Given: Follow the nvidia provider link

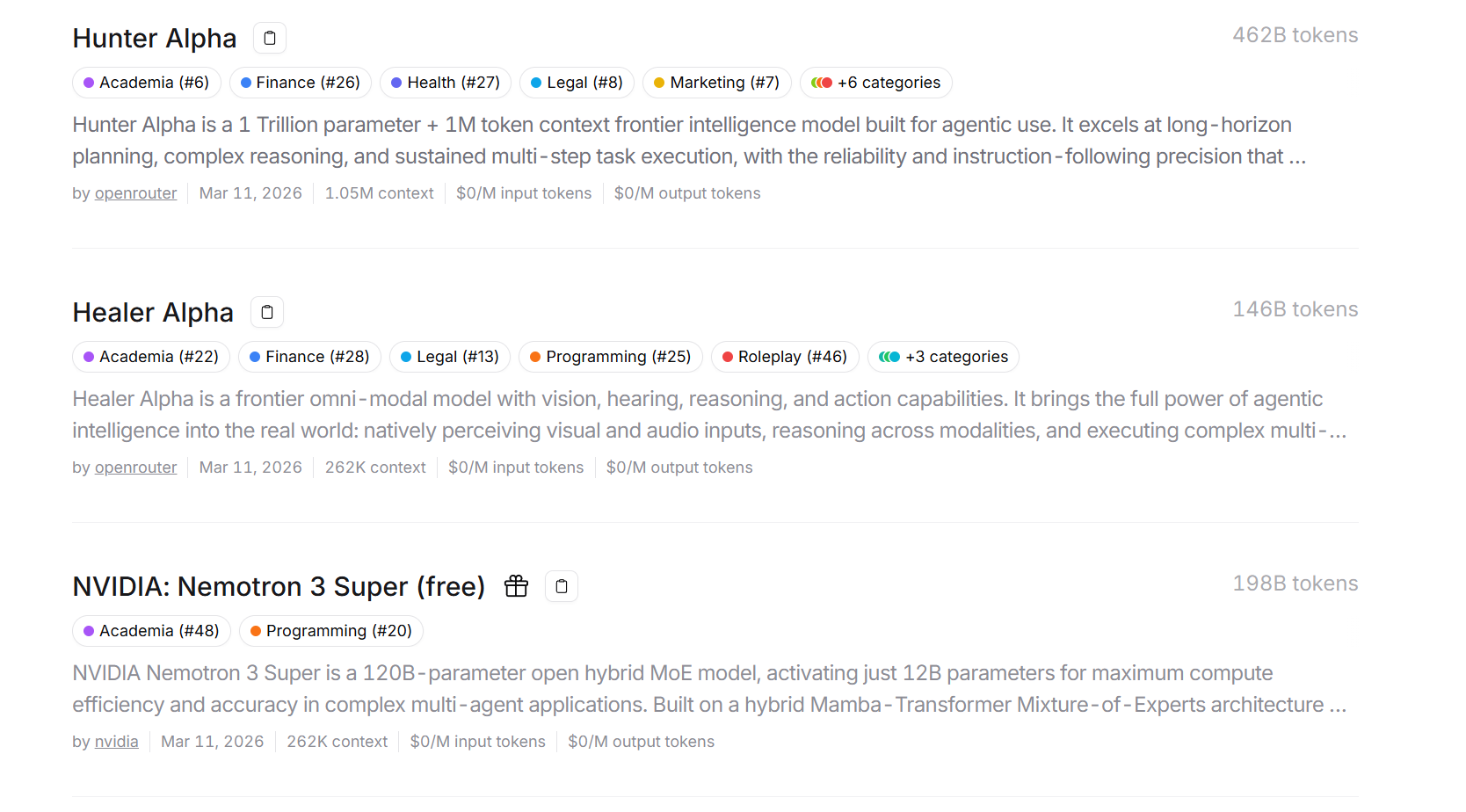Looking at the screenshot, I should 116,742.
